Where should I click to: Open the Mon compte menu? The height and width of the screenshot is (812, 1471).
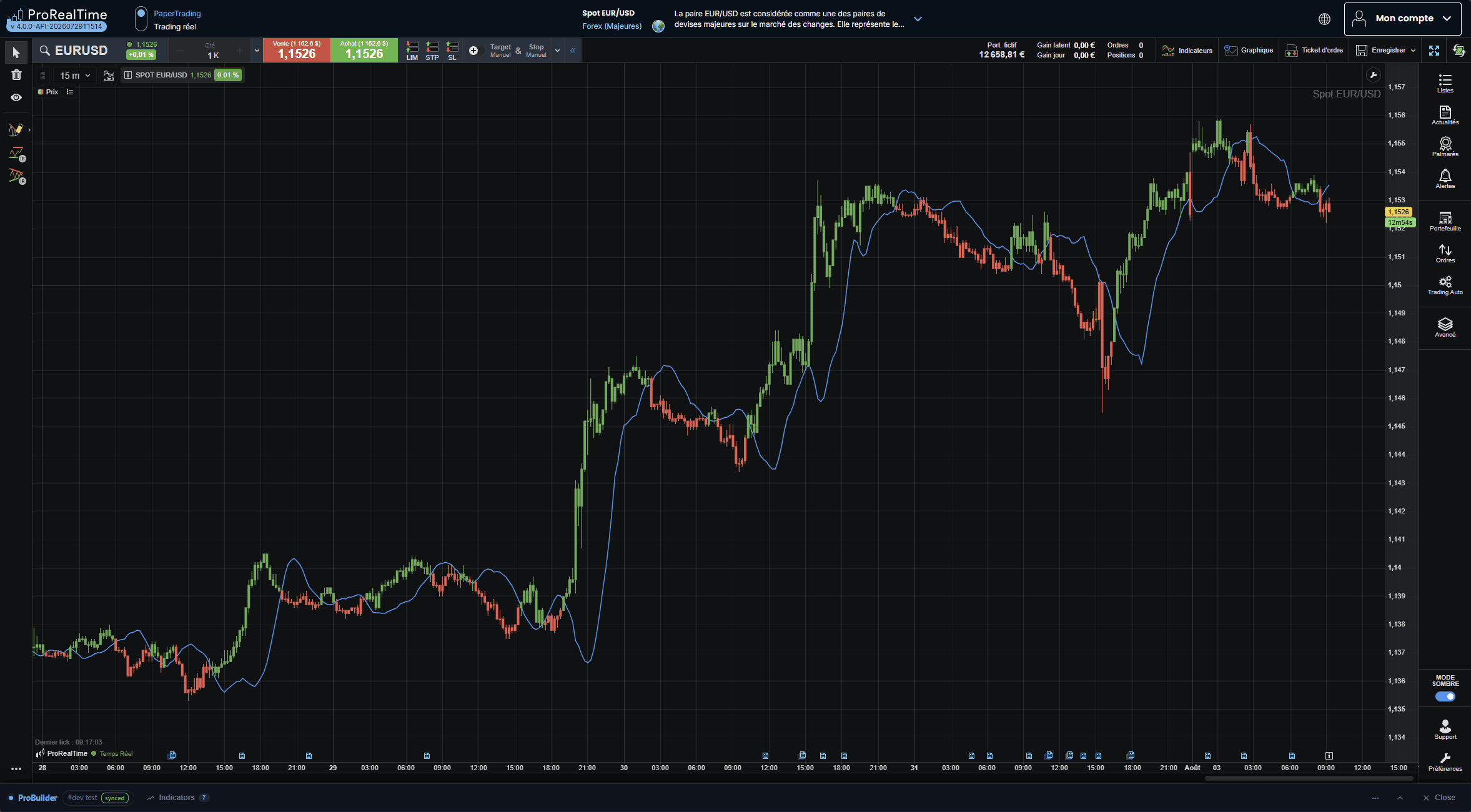1403,19
